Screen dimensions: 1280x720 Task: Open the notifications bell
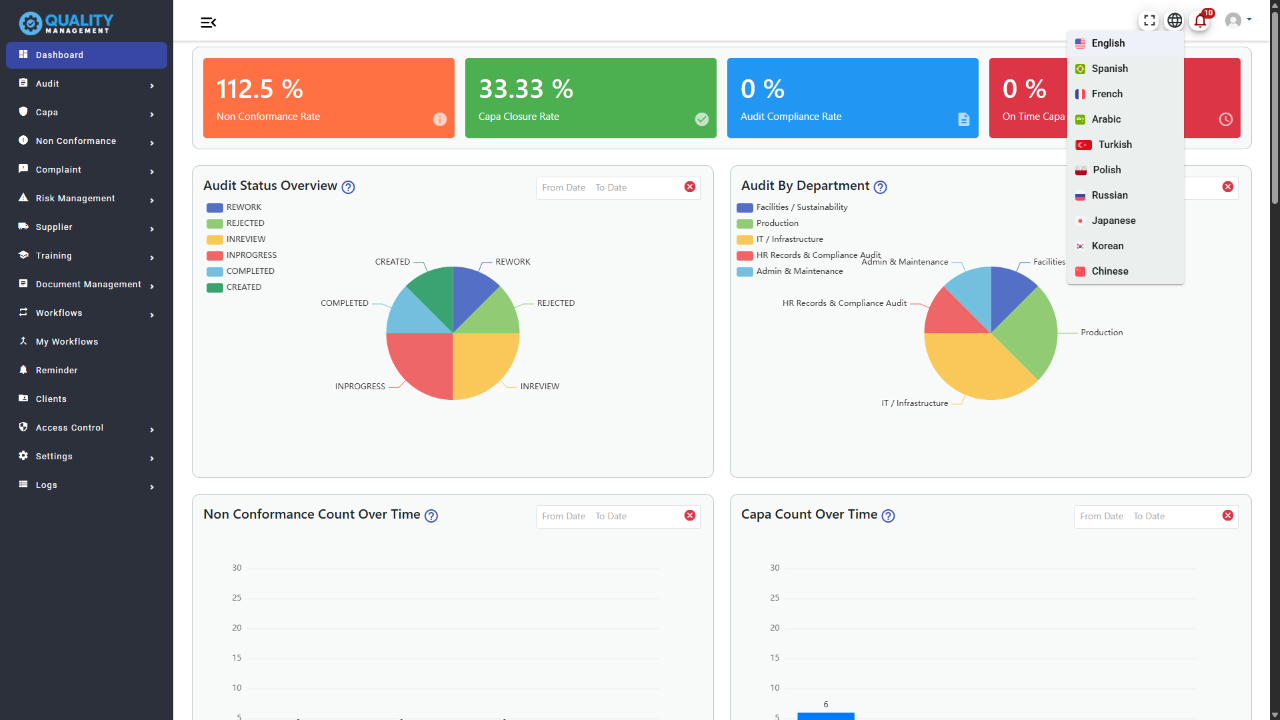[x=1200, y=21]
